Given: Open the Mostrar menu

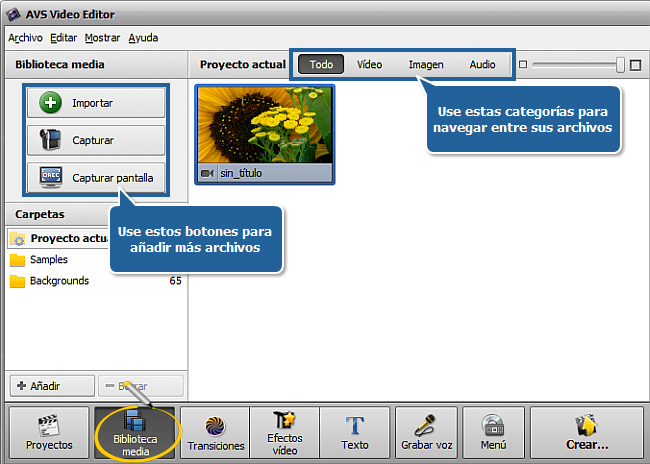Looking at the screenshot, I should pos(102,38).
